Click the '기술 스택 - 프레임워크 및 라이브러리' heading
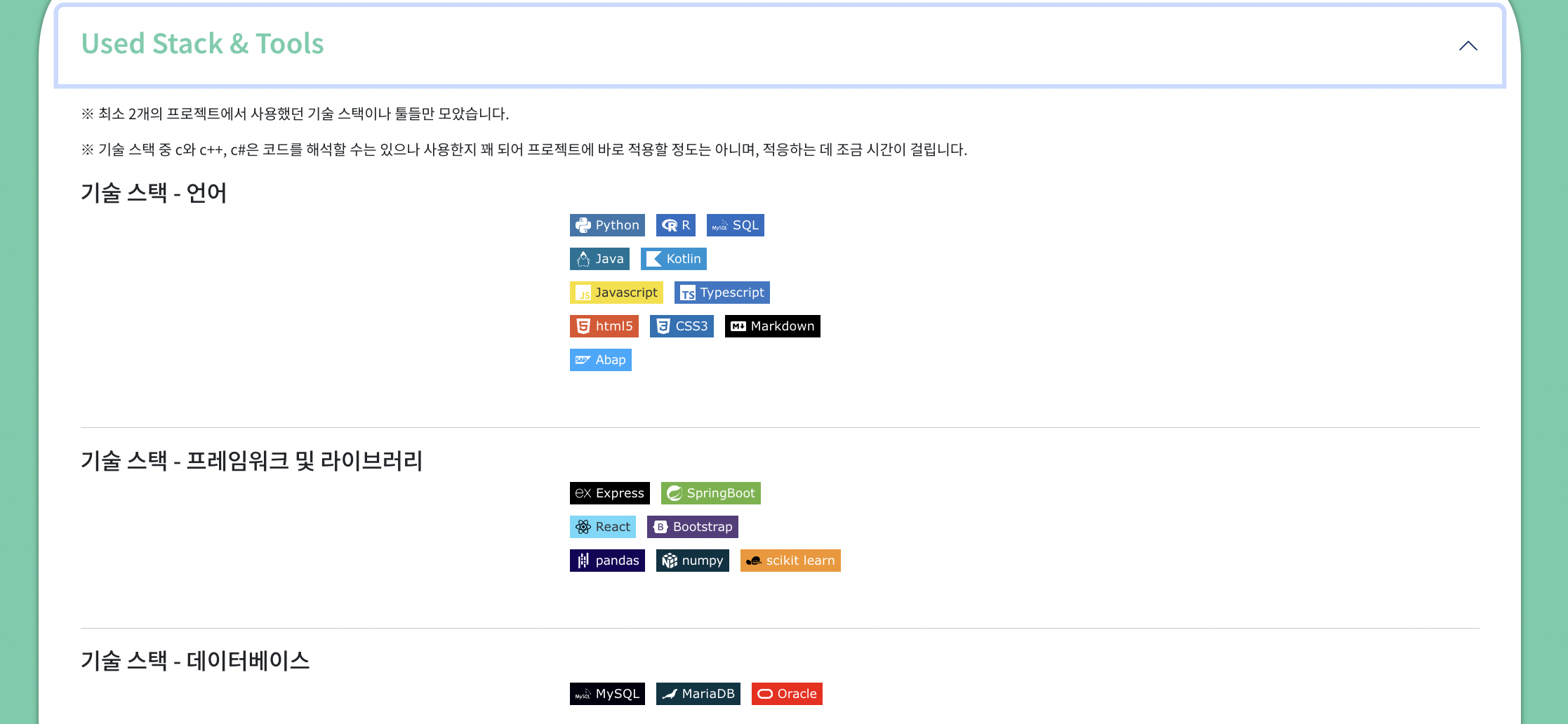Viewport: 1568px width, 724px height. click(x=252, y=461)
